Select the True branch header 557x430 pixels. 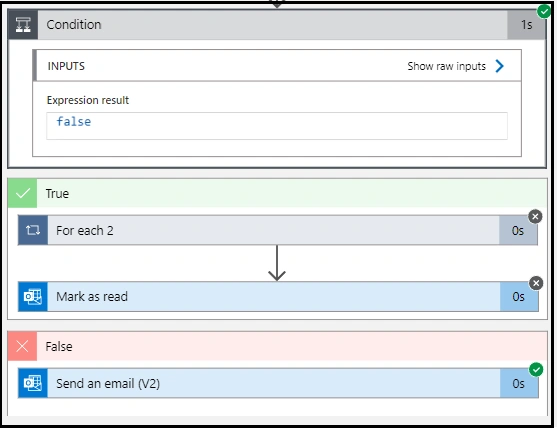coord(277,193)
